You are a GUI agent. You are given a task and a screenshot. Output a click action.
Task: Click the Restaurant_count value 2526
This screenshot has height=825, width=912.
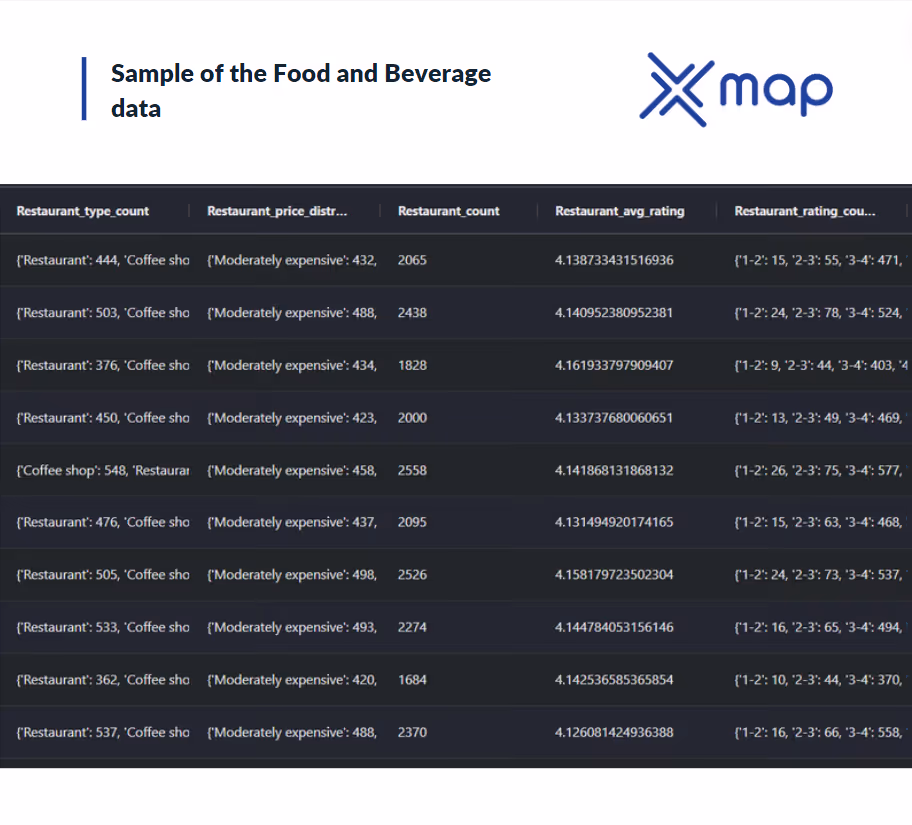click(412, 575)
